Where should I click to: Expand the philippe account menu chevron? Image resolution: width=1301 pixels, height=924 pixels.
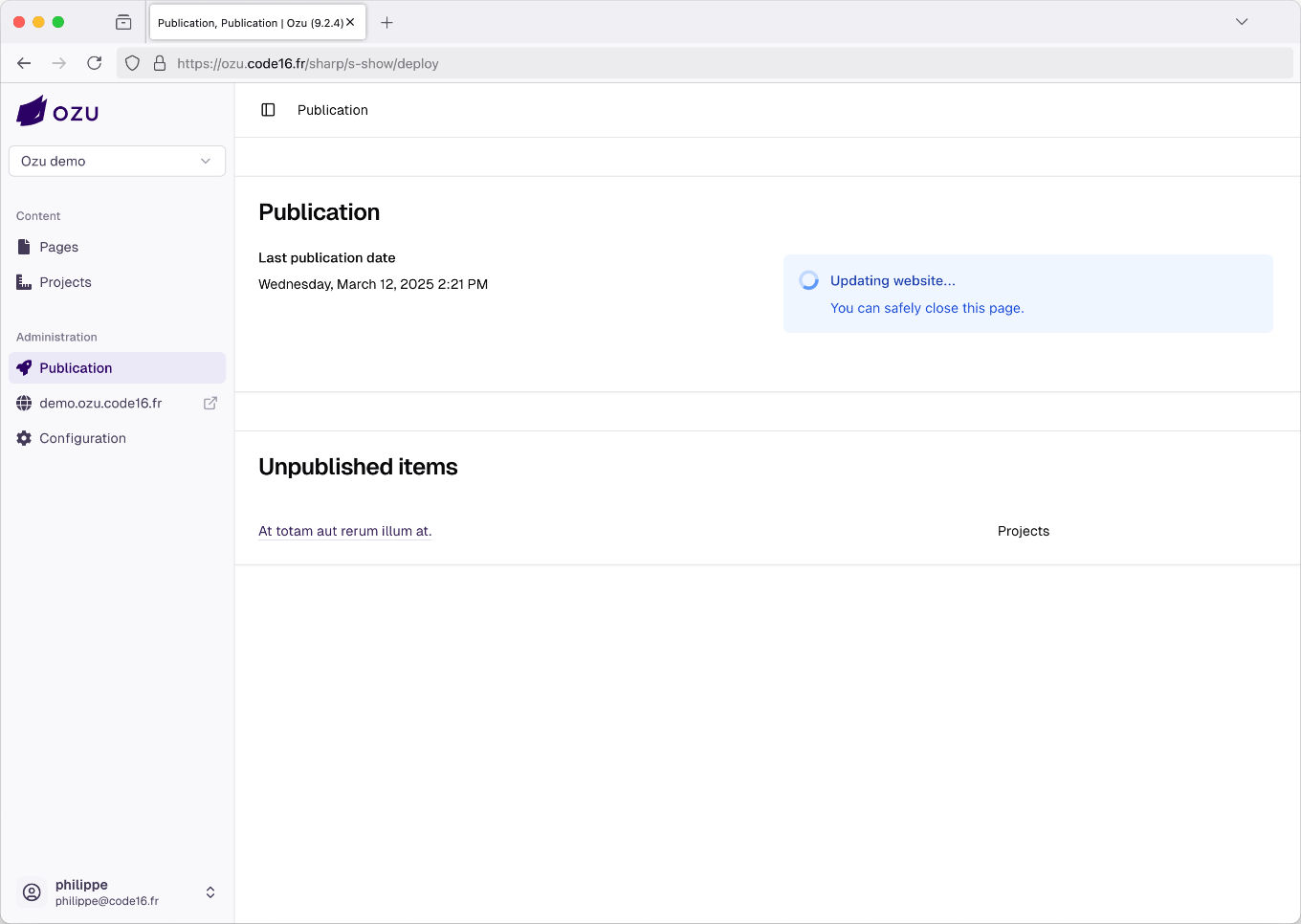tap(209, 891)
